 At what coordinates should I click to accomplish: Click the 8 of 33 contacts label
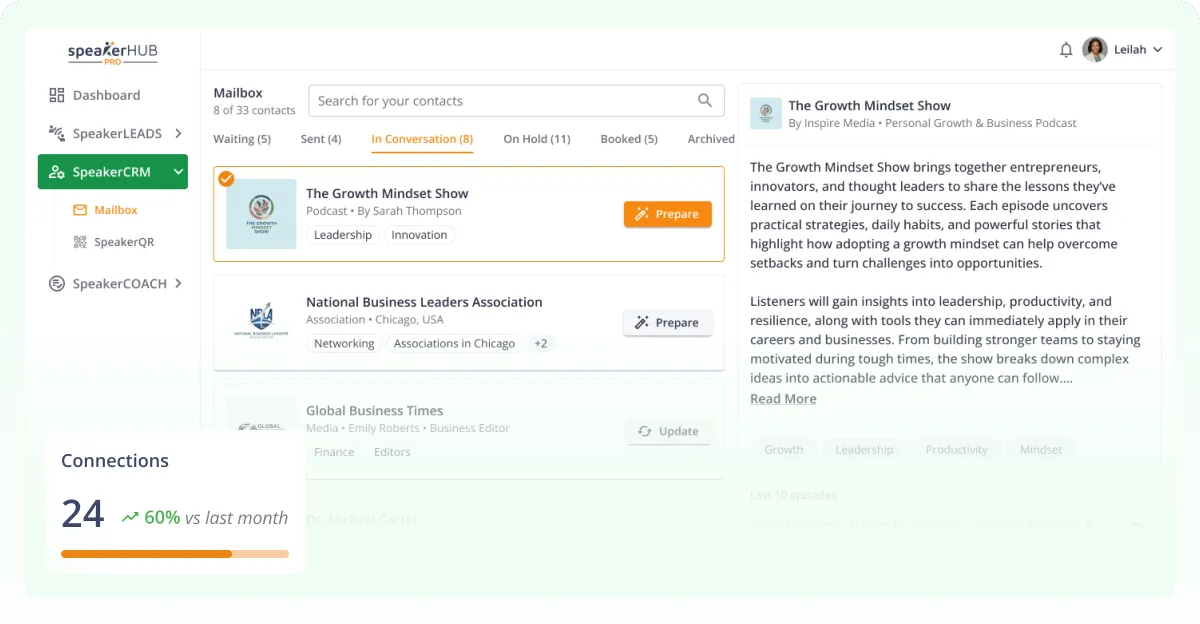pyautogui.click(x=254, y=110)
